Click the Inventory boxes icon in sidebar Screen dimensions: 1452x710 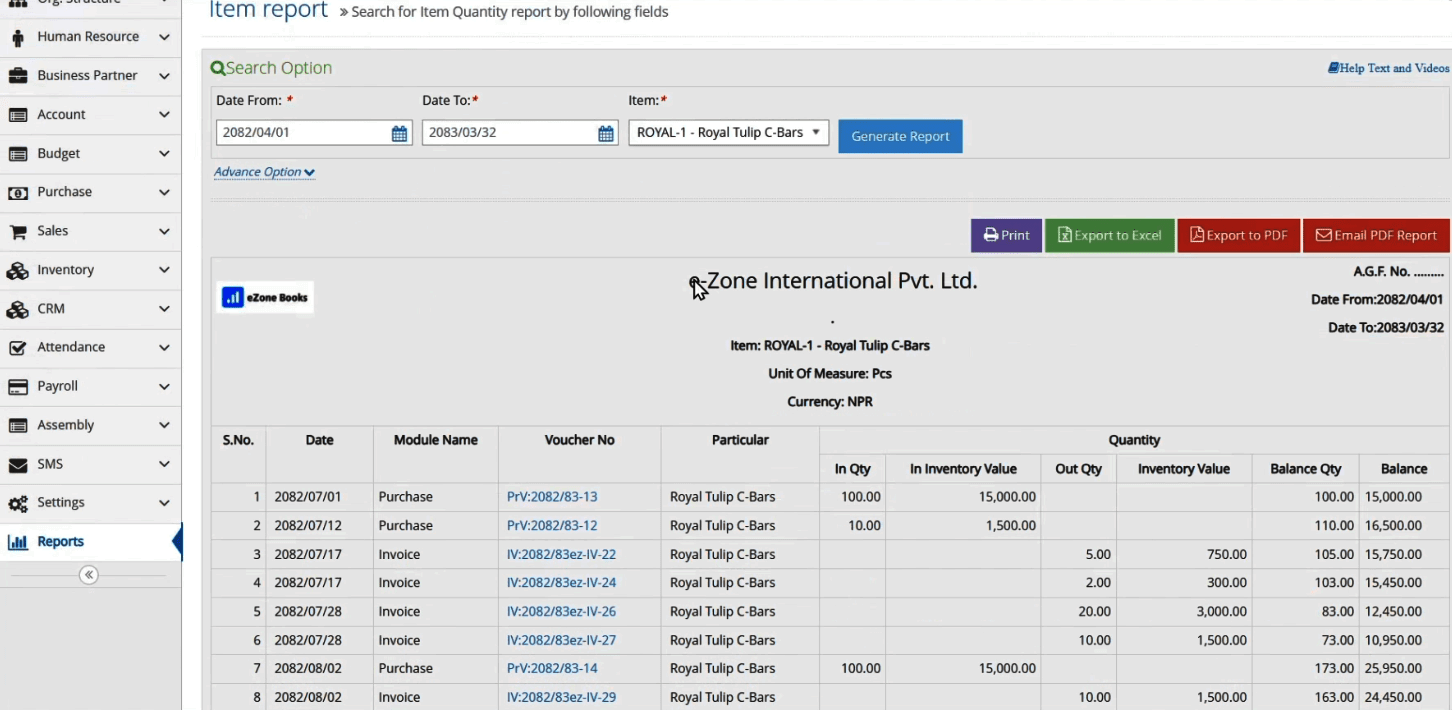[17, 270]
